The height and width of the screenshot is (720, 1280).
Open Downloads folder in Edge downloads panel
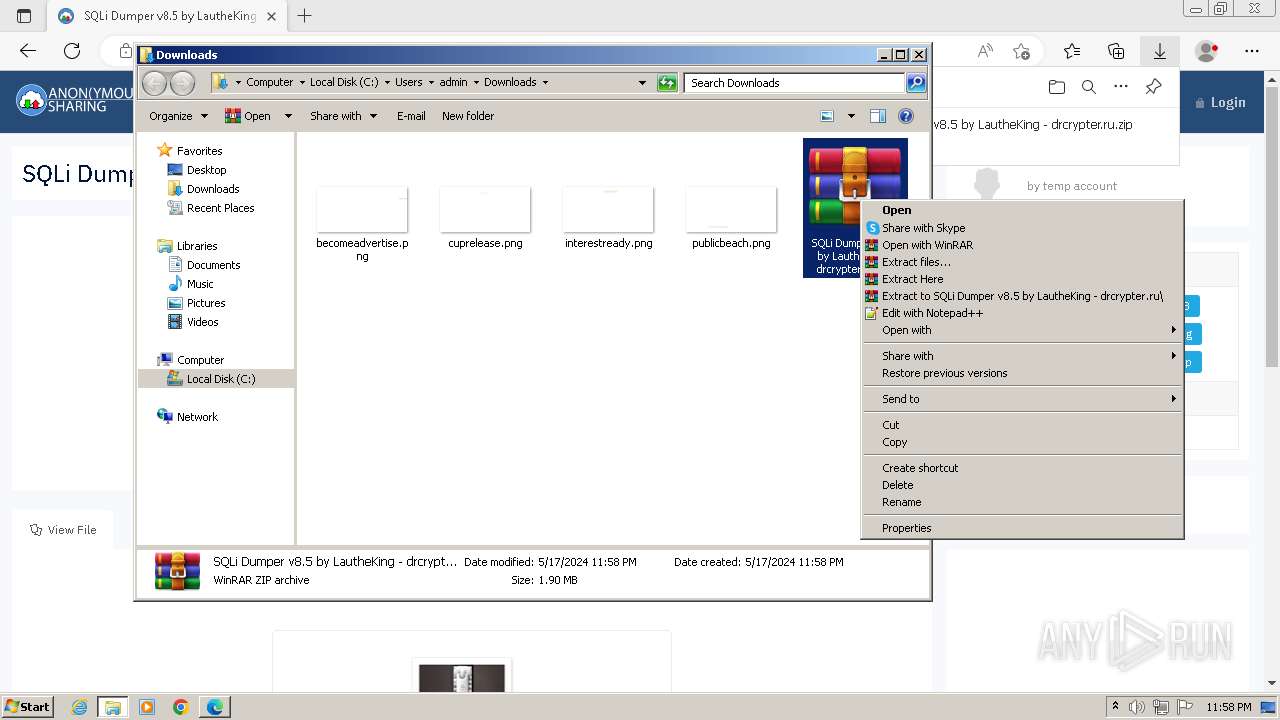pyautogui.click(x=1057, y=87)
